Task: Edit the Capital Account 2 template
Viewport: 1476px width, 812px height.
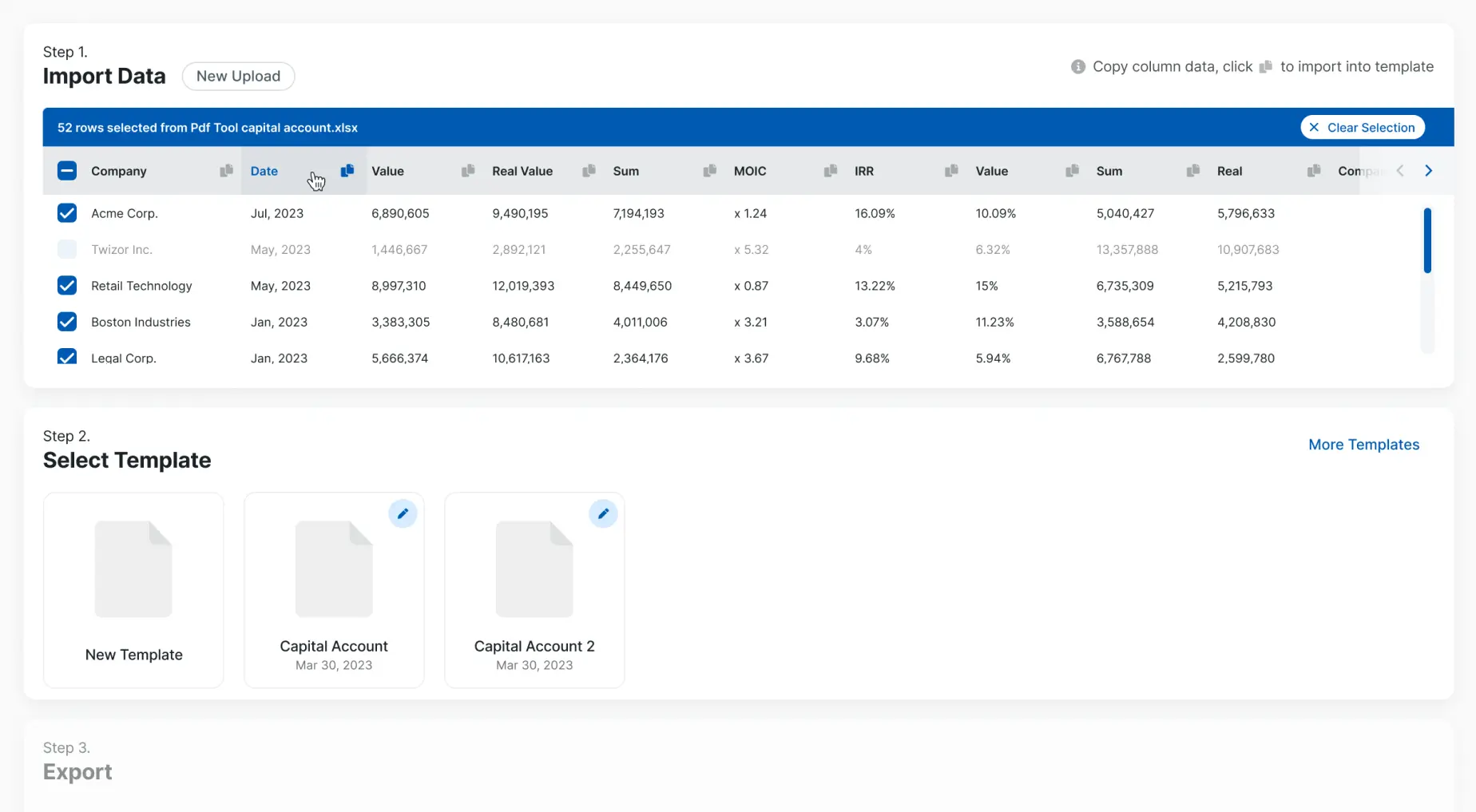Action: pyautogui.click(x=603, y=513)
